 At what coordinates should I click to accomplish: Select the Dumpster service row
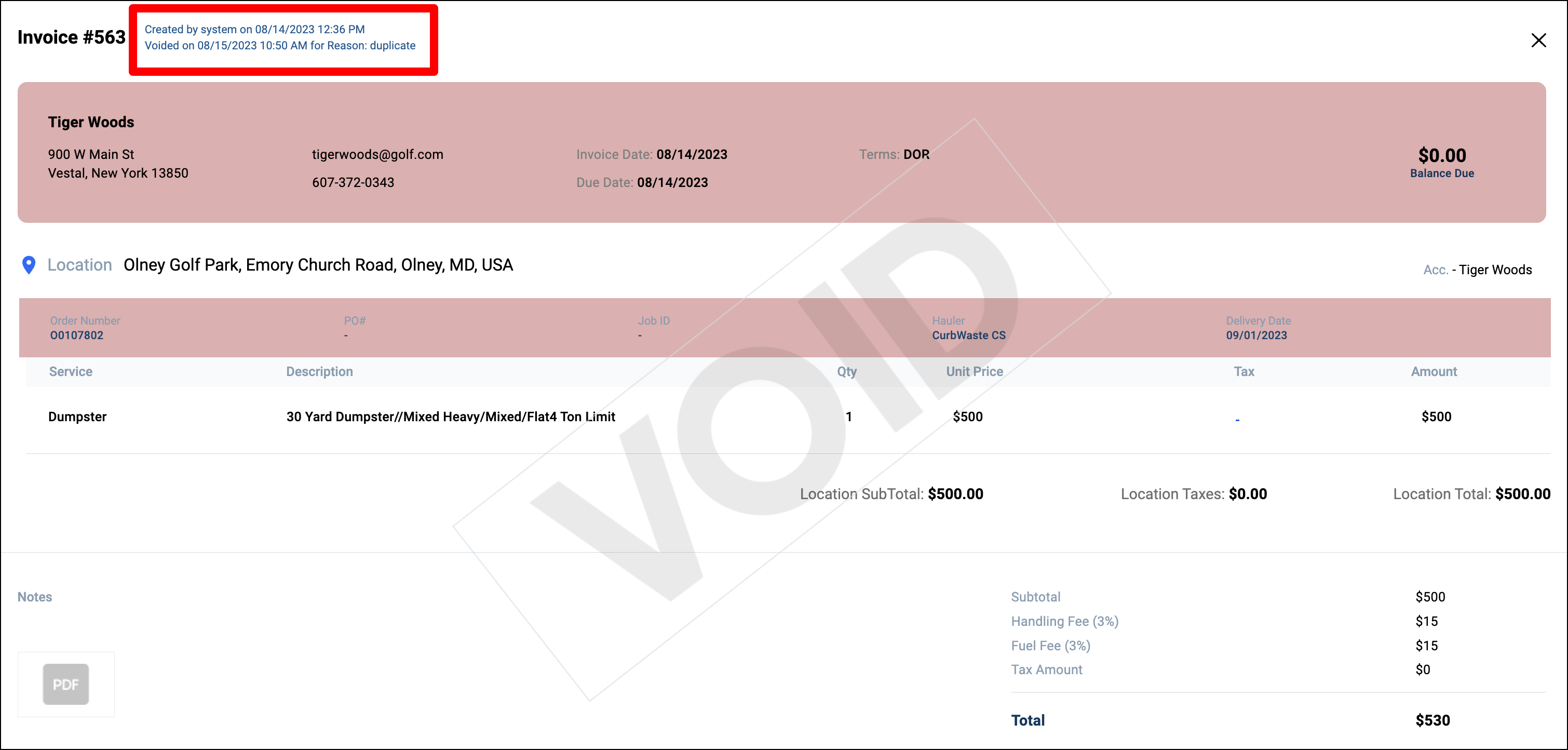pyautogui.click(x=77, y=417)
